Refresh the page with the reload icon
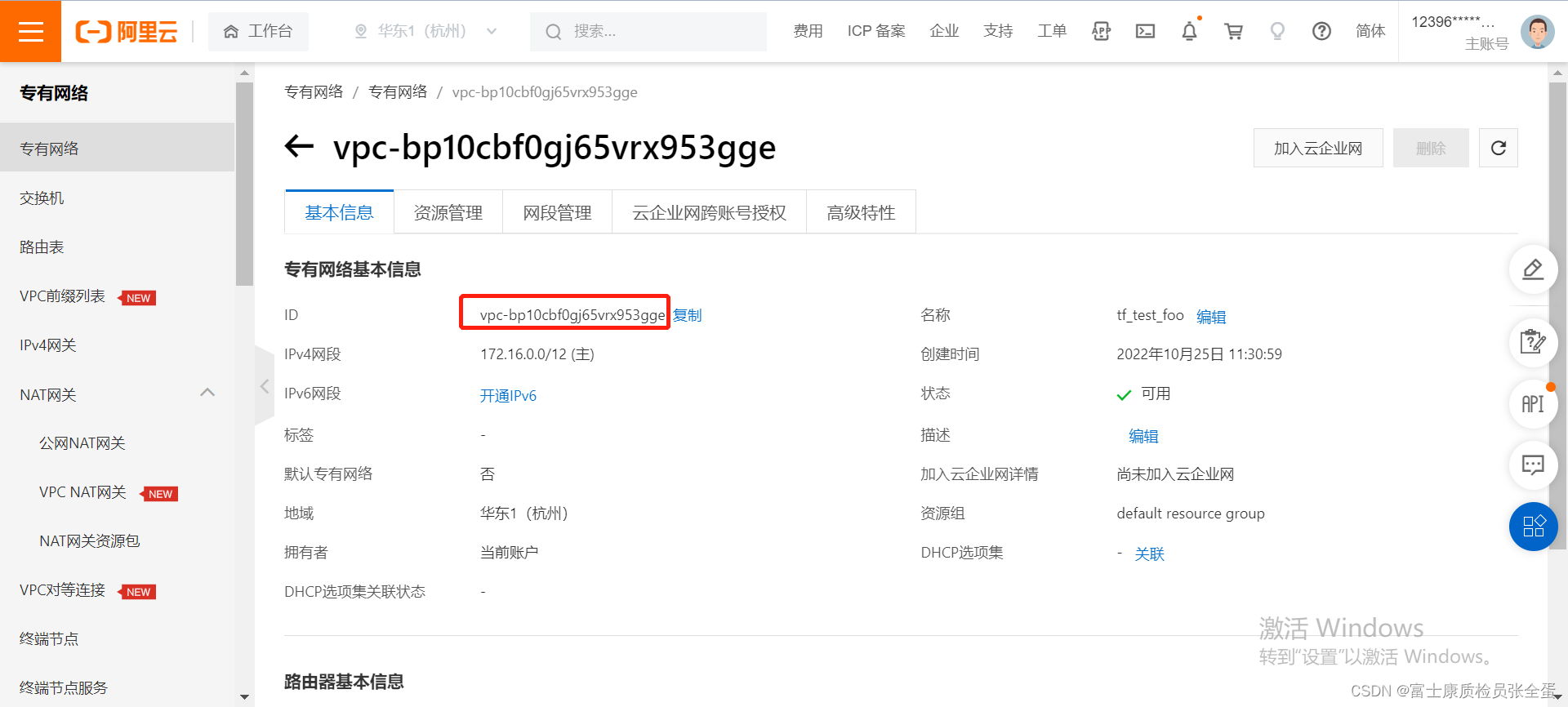 (1498, 148)
